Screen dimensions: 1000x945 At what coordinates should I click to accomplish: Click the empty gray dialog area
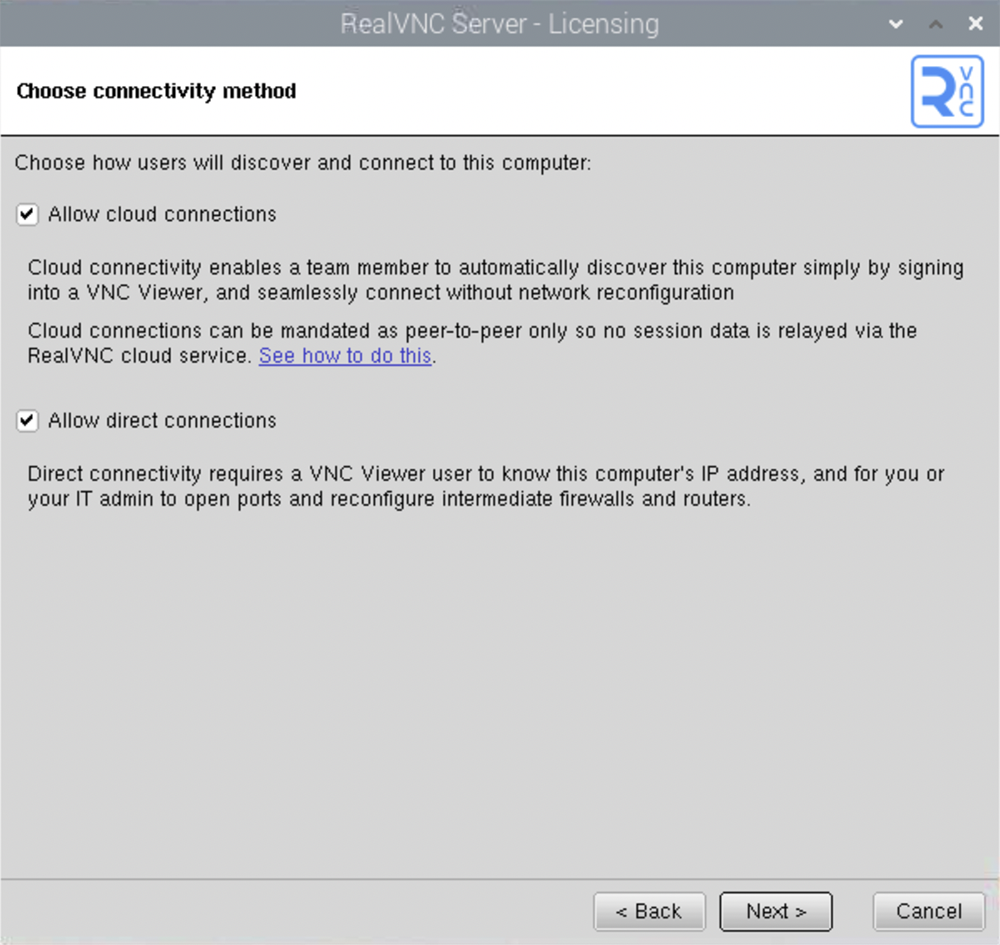(x=500, y=695)
